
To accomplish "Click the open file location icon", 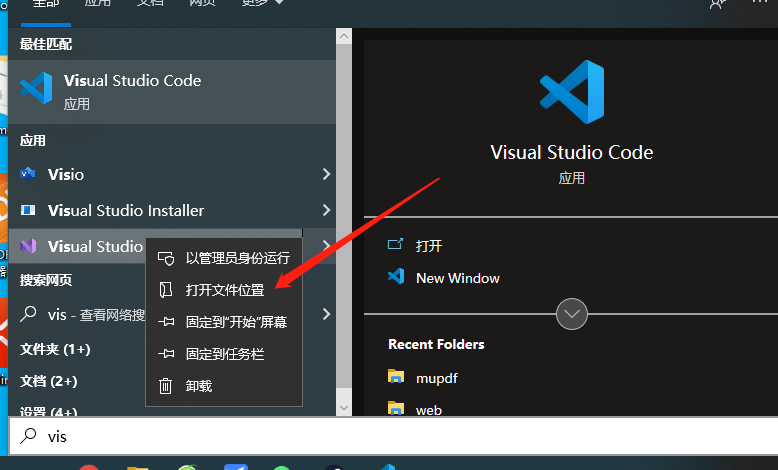I will pyautogui.click(x=166, y=290).
